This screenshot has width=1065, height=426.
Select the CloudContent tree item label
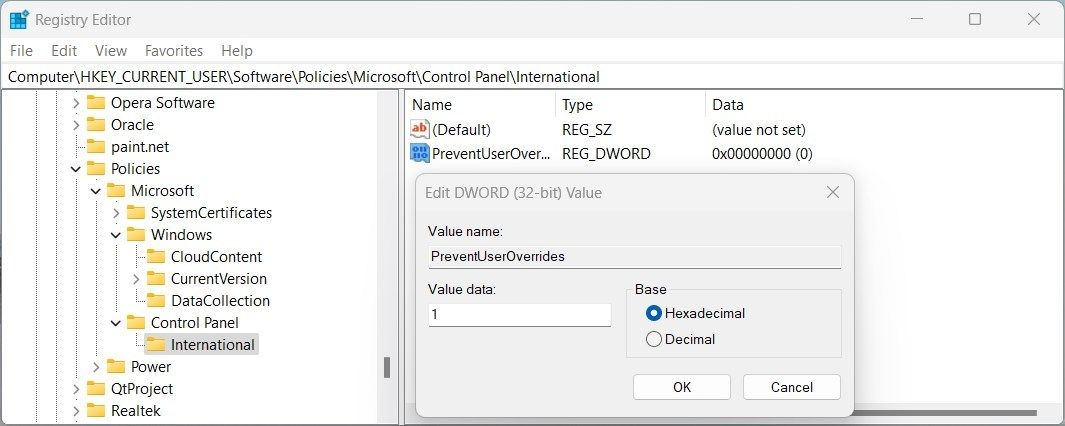tap(216, 257)
